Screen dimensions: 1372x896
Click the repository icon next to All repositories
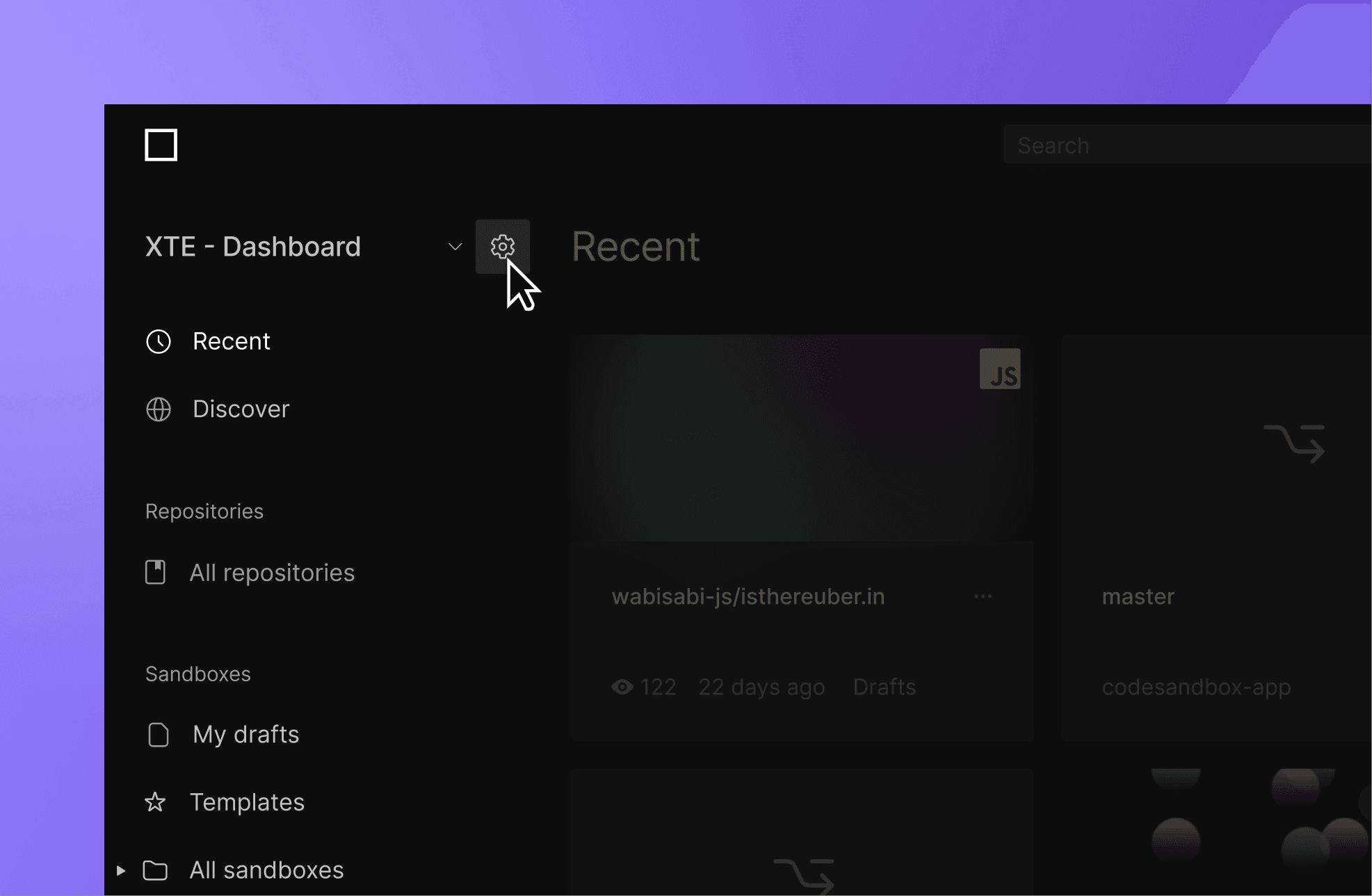pos(156,572)
